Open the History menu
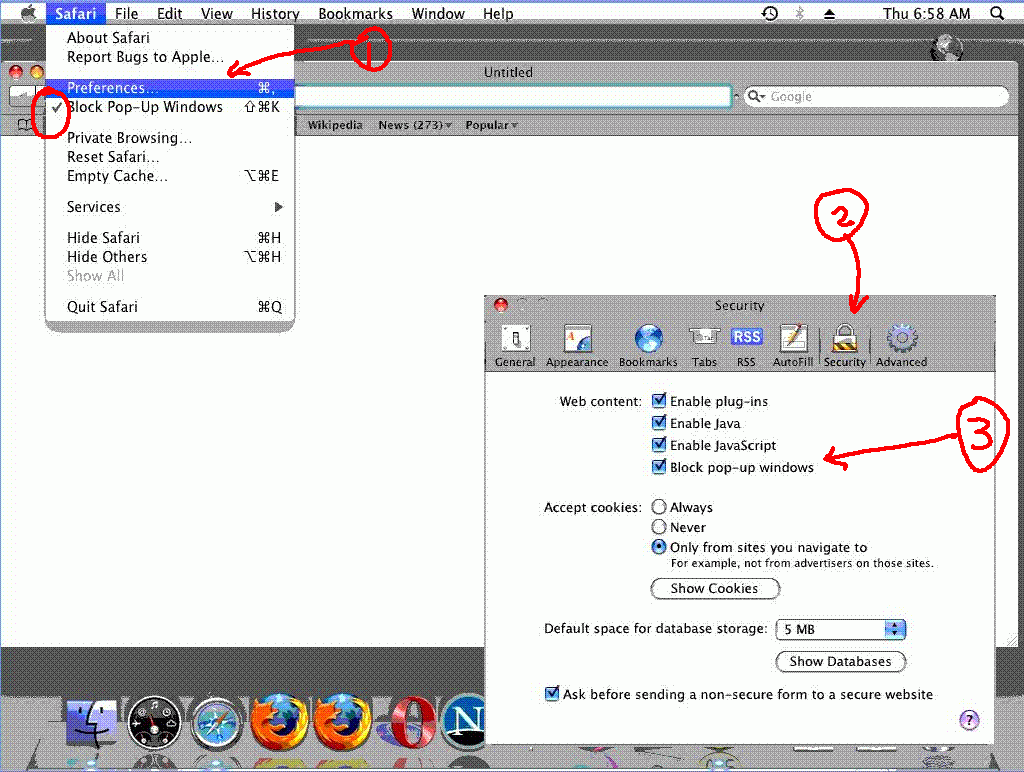 (x=275, y=13)
